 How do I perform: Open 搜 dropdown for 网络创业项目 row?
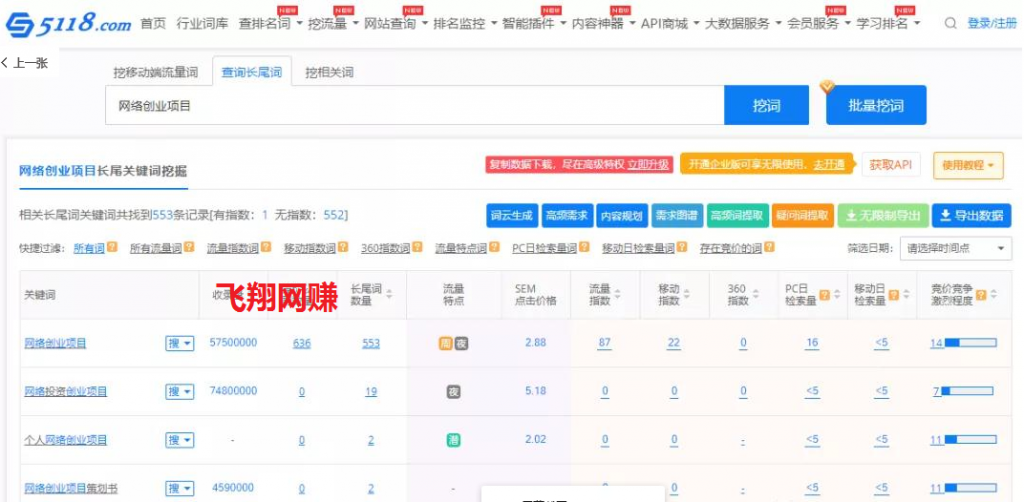[179, 343]
